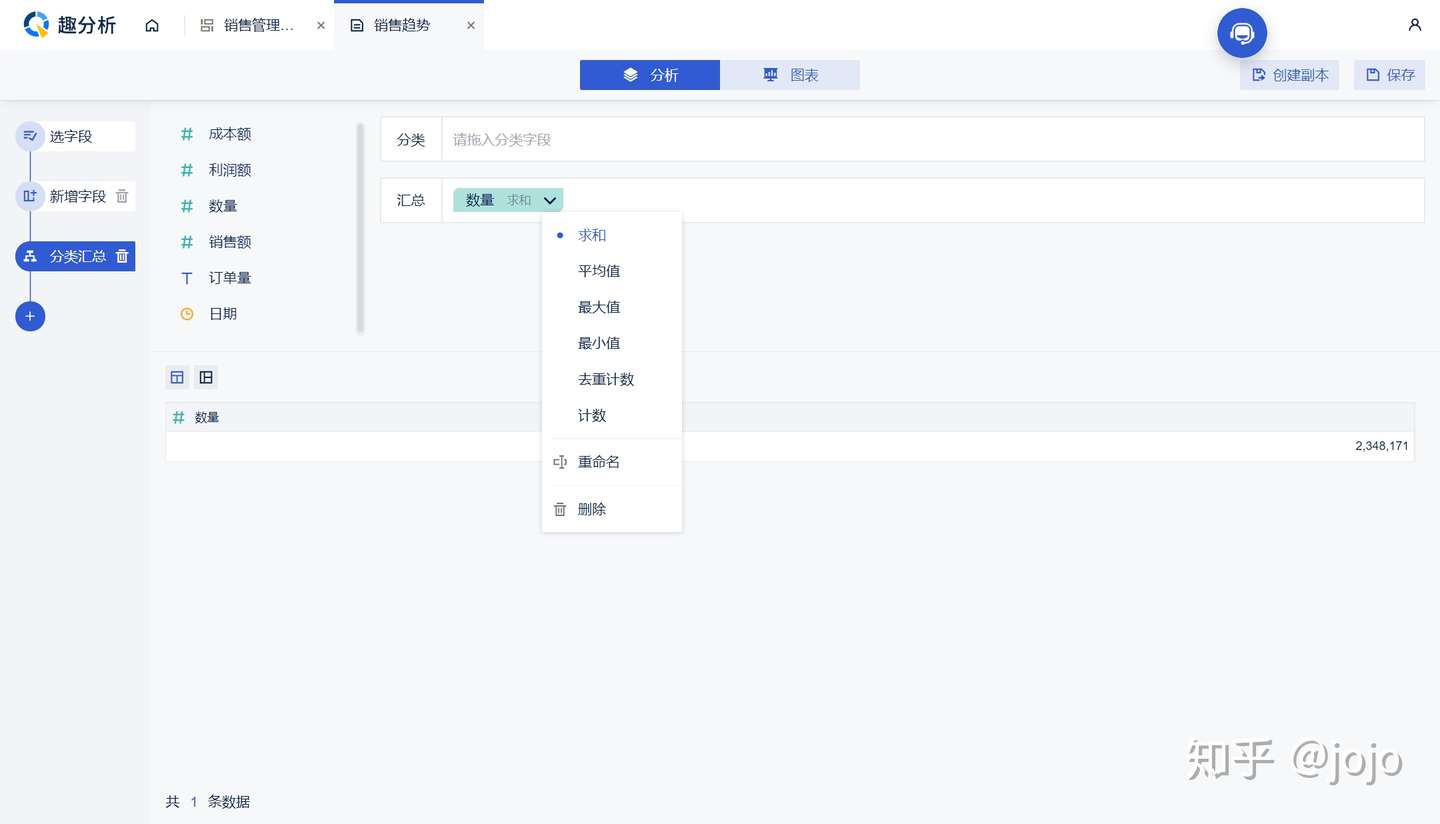Add a new step with plus button
Screen dimensions: 1440x824
click(30, 316)
